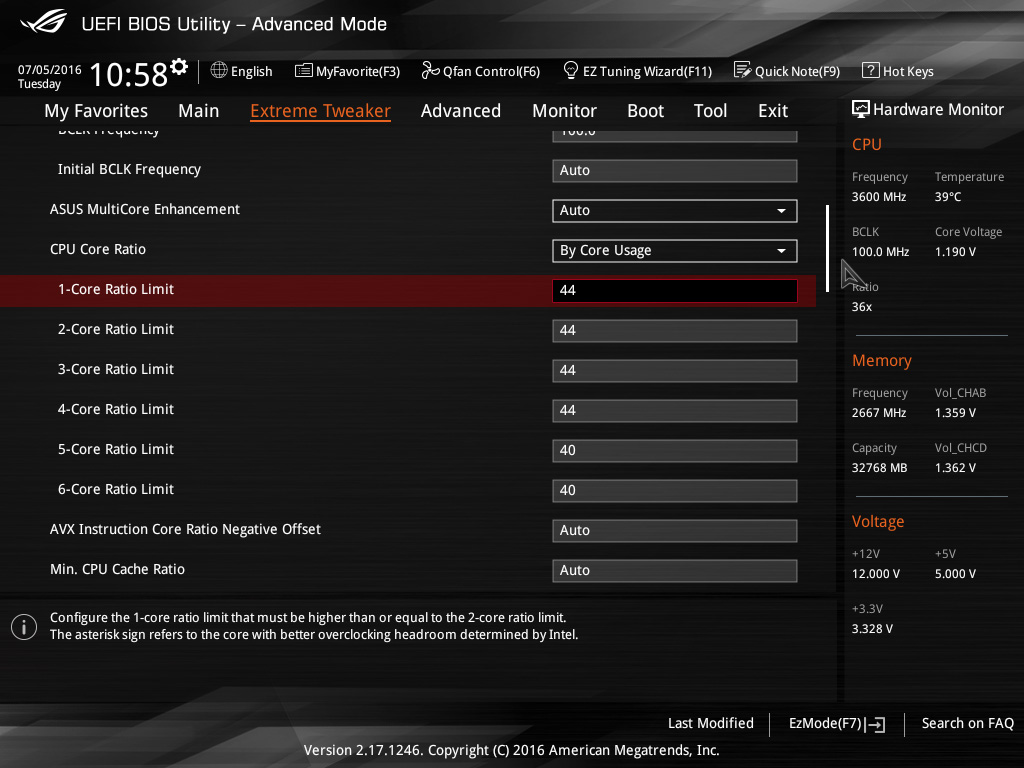Select the 1-Core Ratio Limit label

coord(116,289)
